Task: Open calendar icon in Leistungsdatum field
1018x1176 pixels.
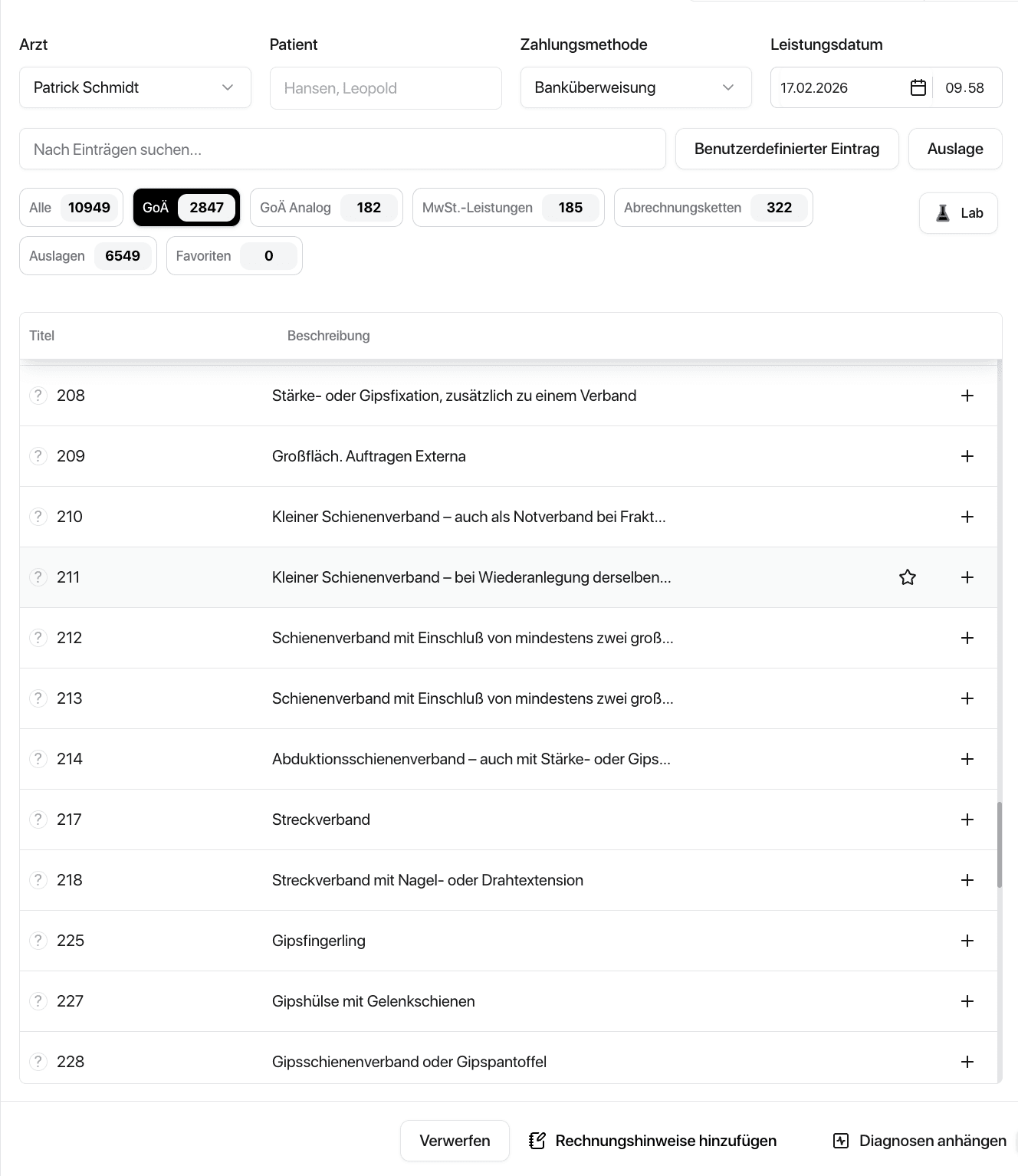Action: pyautogui.click(x=918, y=87)
